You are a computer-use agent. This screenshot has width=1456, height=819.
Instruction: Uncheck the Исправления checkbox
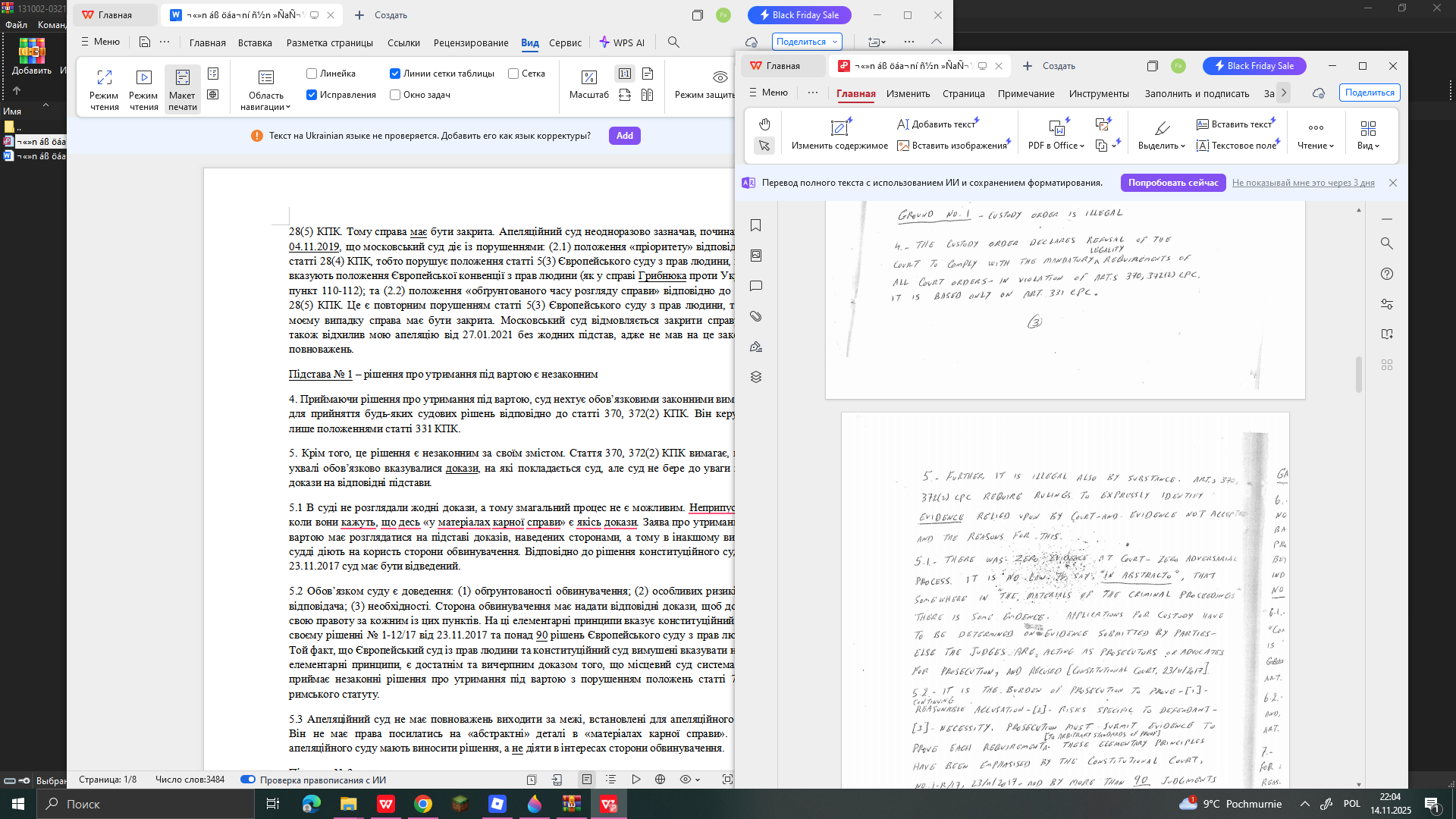point(312,95)
